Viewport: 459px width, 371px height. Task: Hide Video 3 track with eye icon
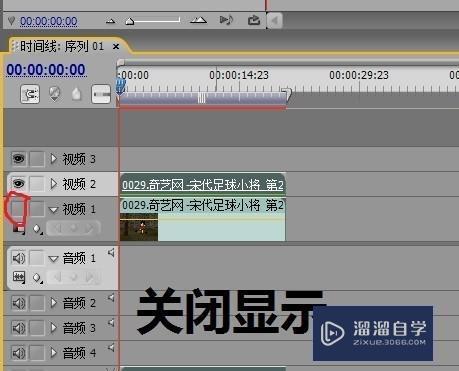coord(18,159)
